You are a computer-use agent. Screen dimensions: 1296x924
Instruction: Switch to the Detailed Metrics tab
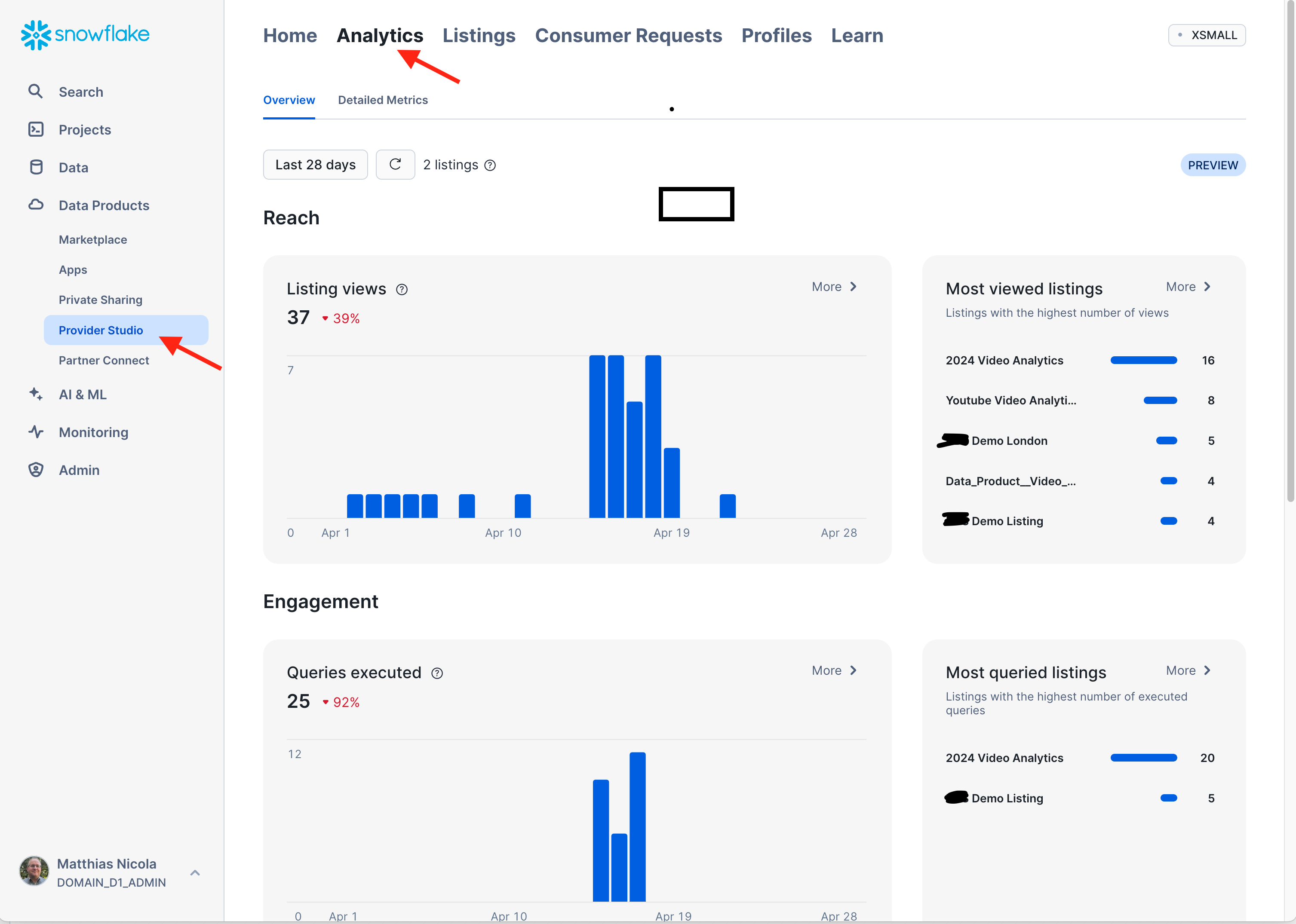(383, 100)
